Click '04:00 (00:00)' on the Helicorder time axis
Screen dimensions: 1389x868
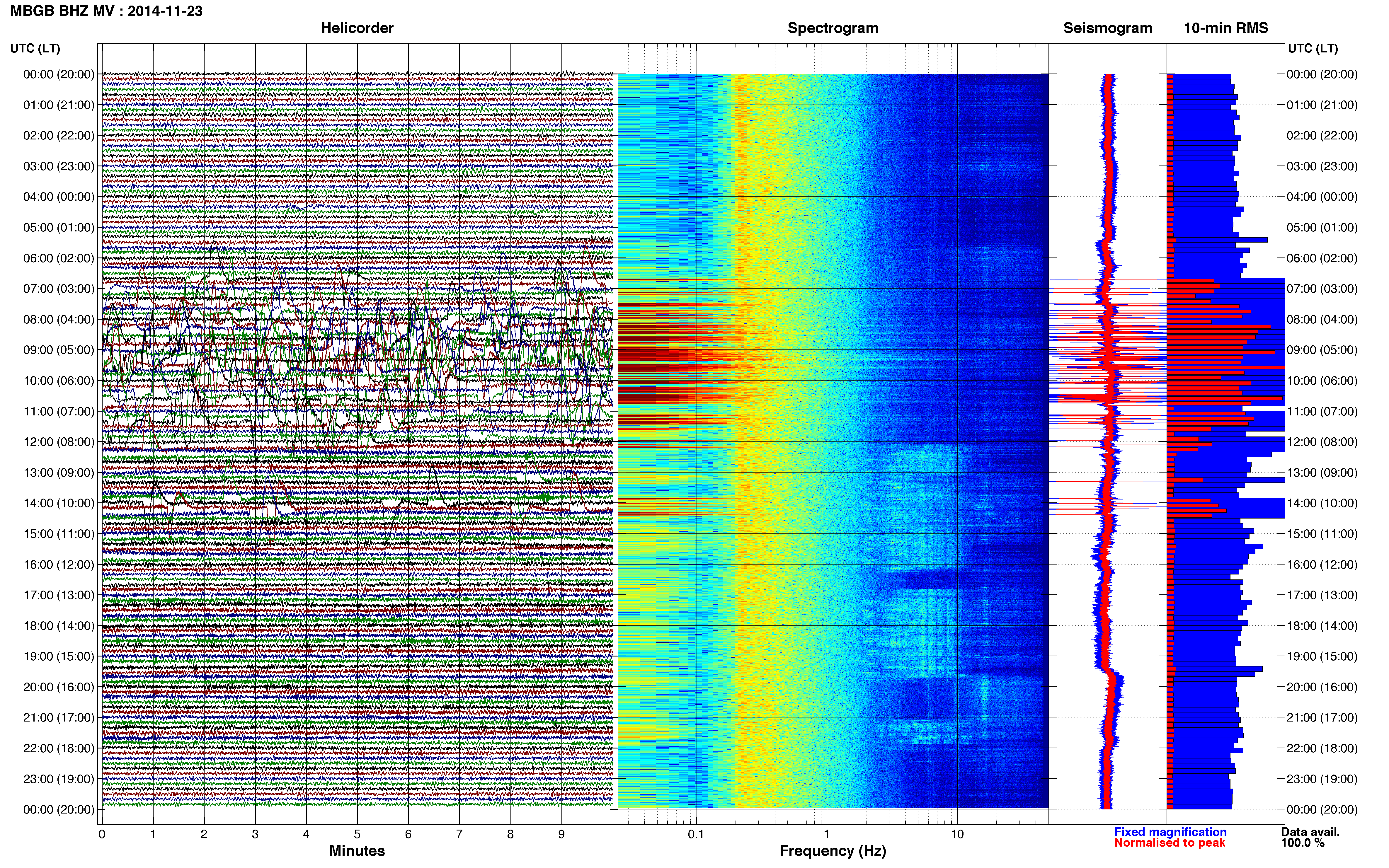59,197
